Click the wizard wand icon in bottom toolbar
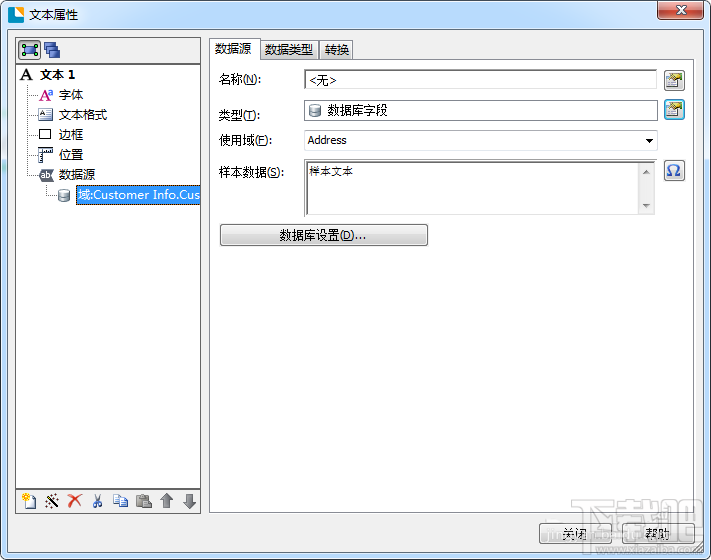The image size is (711, 560). tap(52, 501)
